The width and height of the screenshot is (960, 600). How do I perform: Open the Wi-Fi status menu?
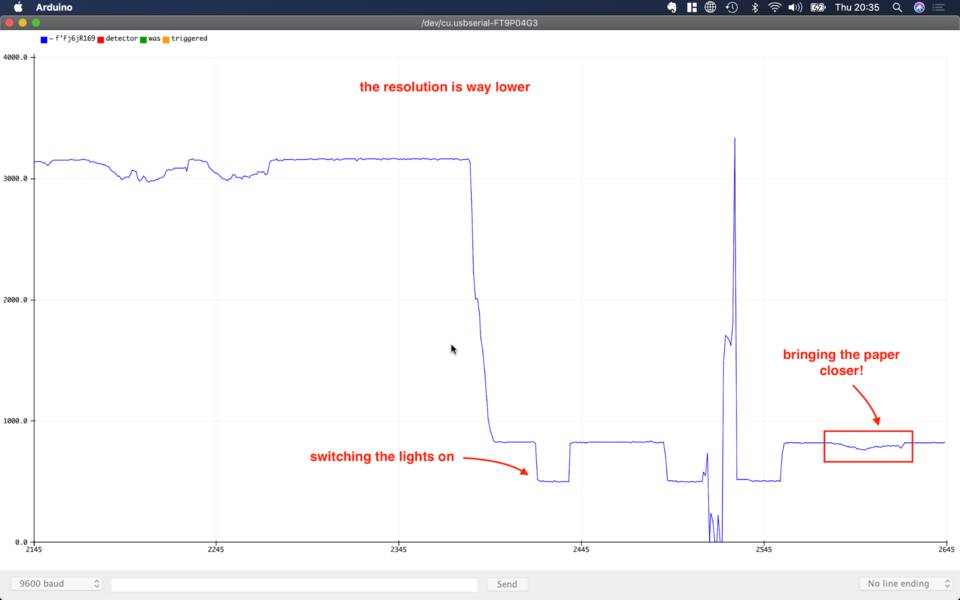[774, 7]
